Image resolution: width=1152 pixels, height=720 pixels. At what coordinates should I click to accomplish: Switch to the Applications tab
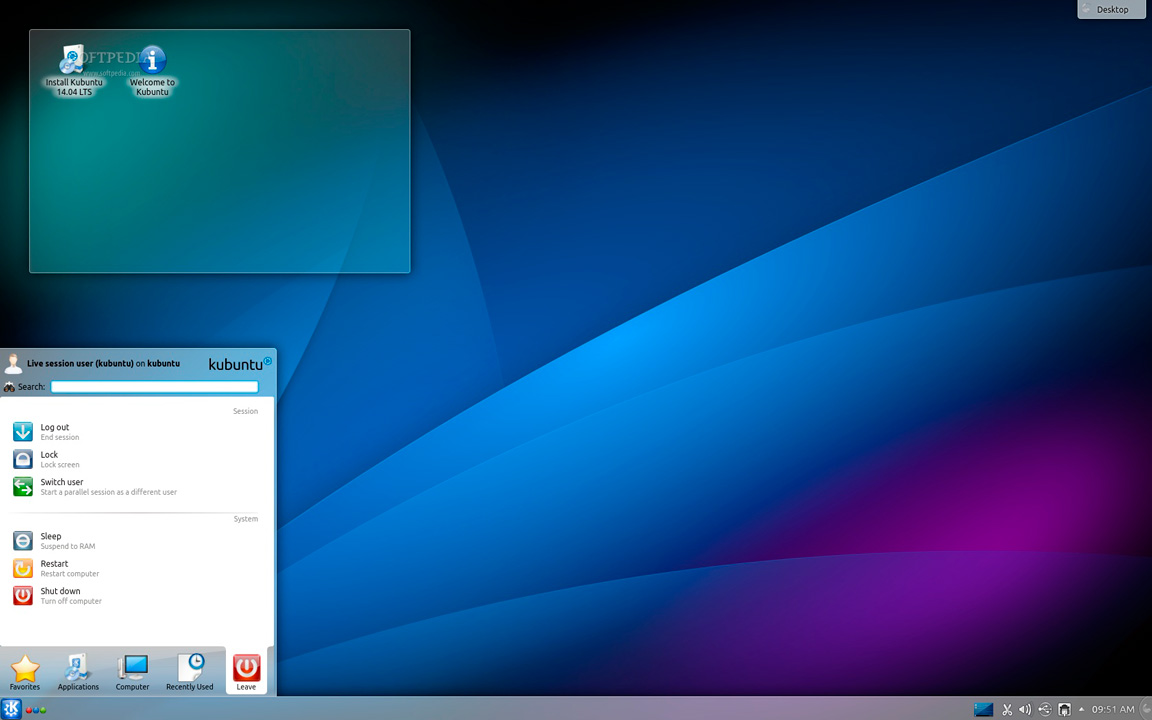(78, 673)
